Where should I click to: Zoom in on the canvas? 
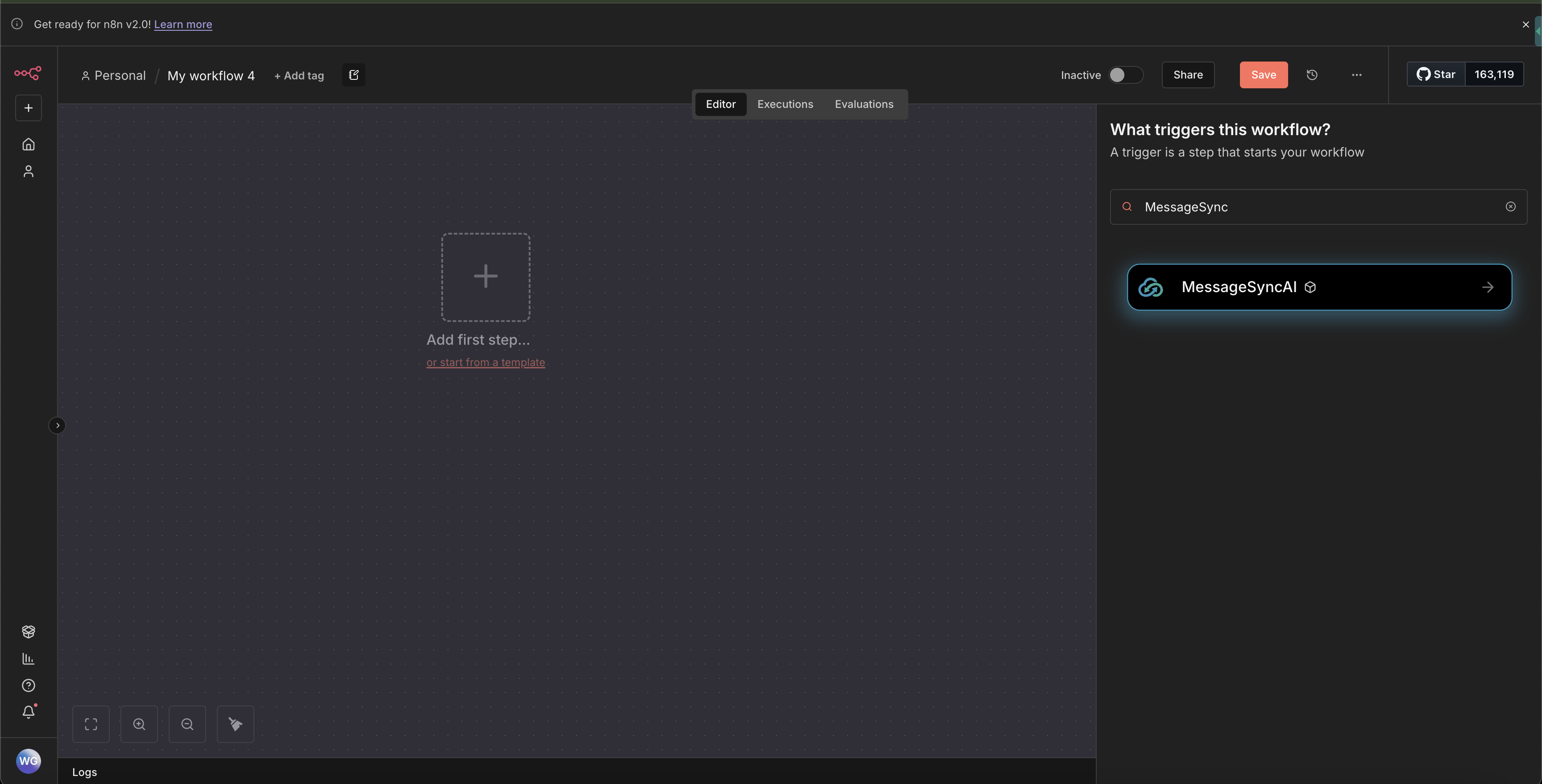139,723
